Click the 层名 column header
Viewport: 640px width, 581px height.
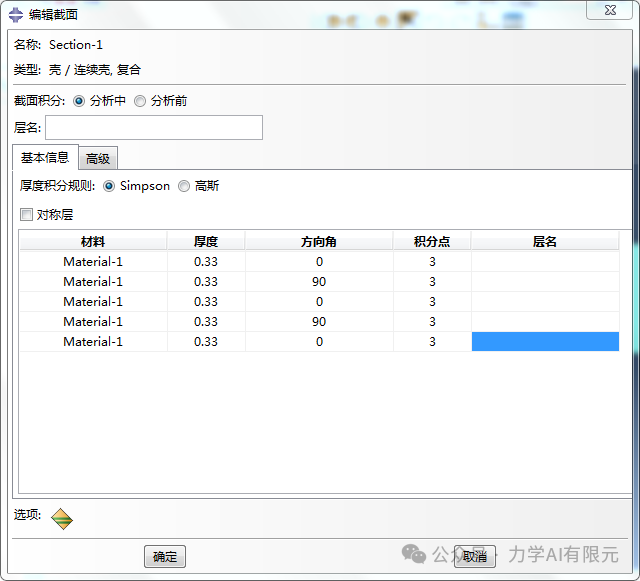[x=545, y=241]
